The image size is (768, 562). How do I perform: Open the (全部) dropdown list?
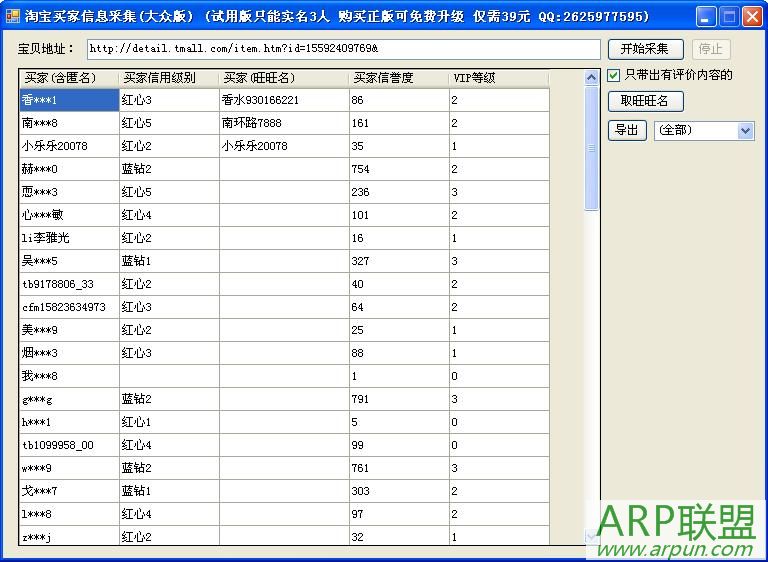(x=745, y=131)
